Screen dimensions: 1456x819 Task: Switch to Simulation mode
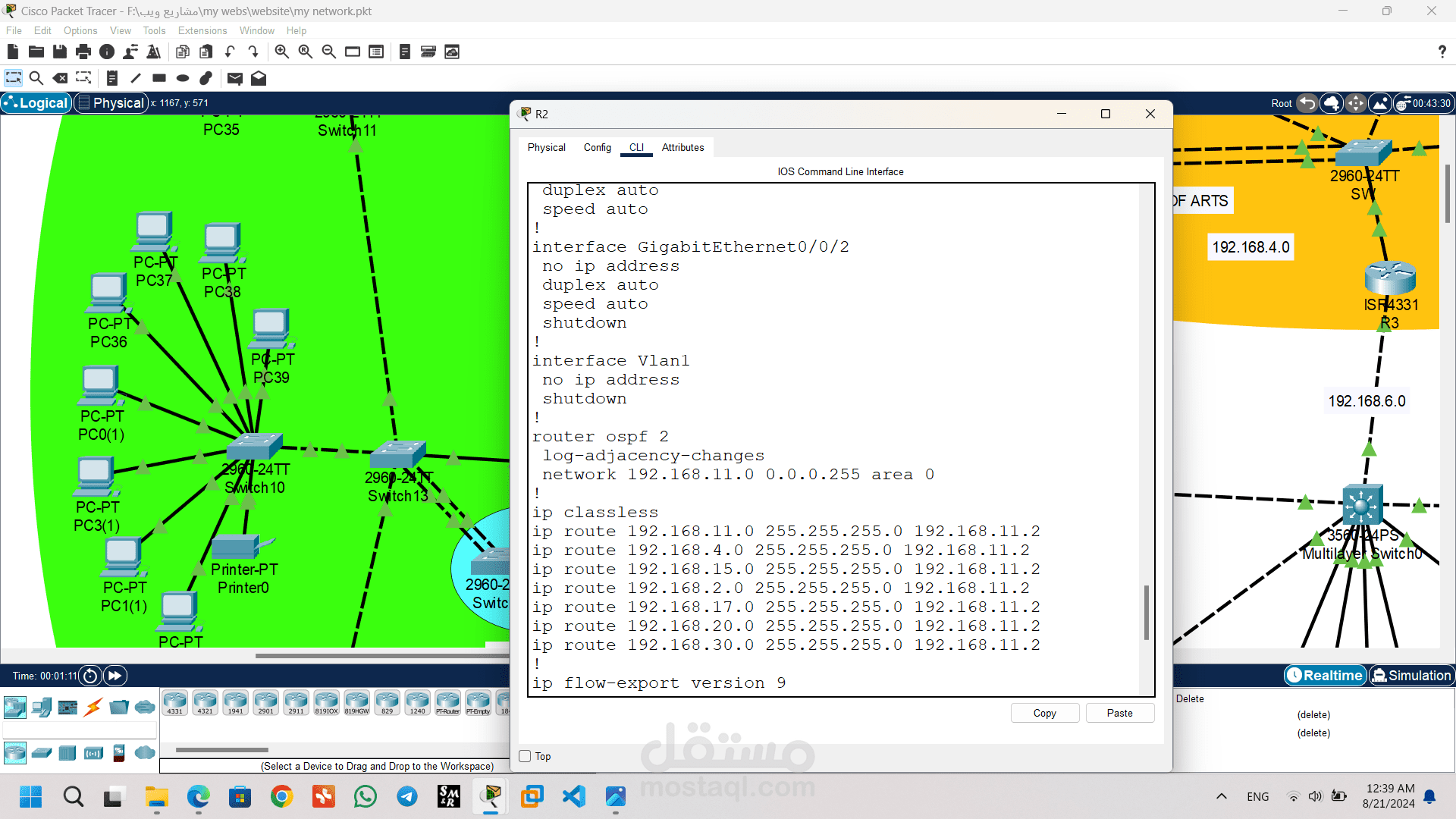pos(1411,676)
